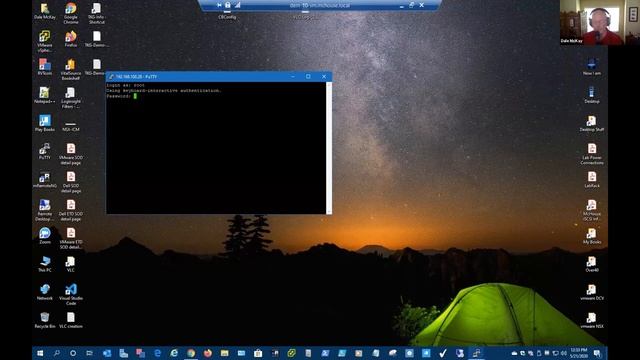Open Lab Power Connections PDF icon
Image resolution: width=640 pixels, height=360 pixels.
click(592, 153)
